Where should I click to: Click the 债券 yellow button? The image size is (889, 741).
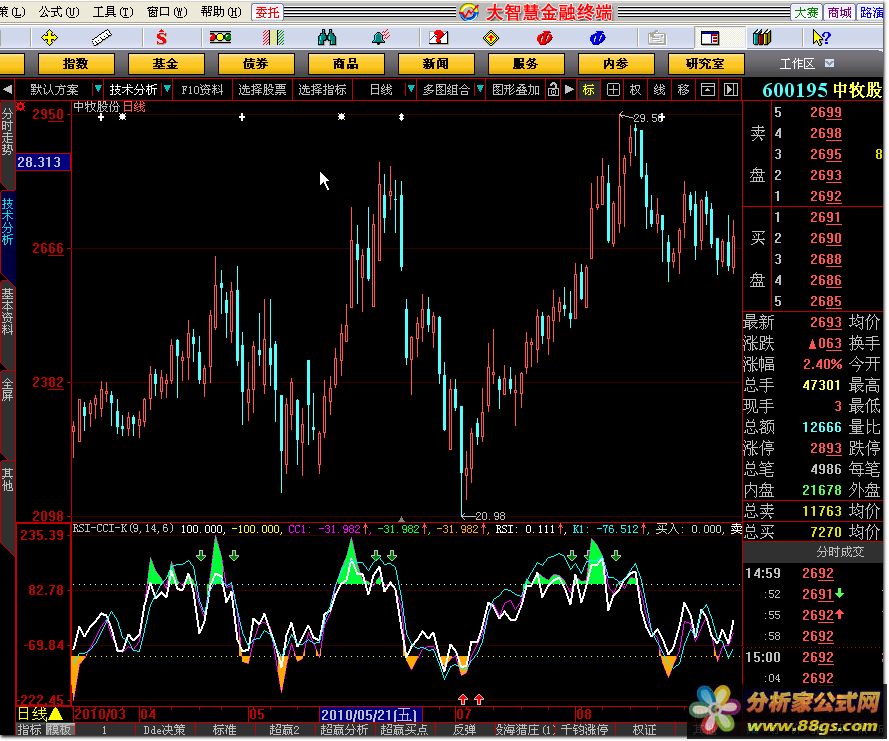[x=256, y=63]
